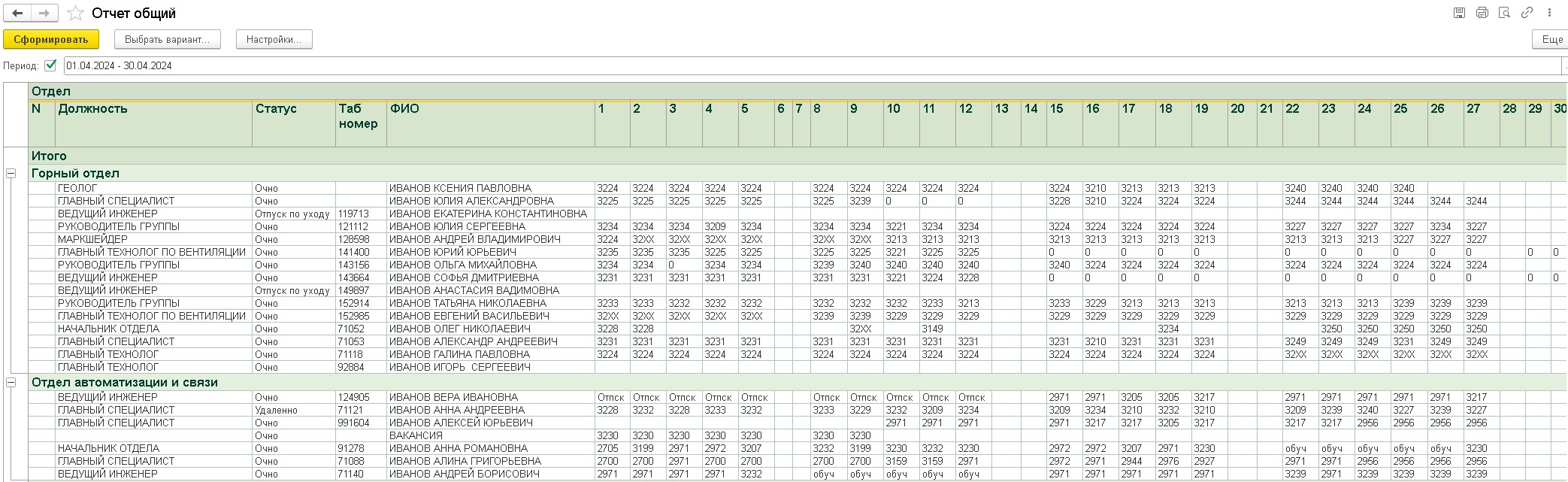
Task: Click the back navigation arrow
Action: pyautogui.click(x=17, y=13)
